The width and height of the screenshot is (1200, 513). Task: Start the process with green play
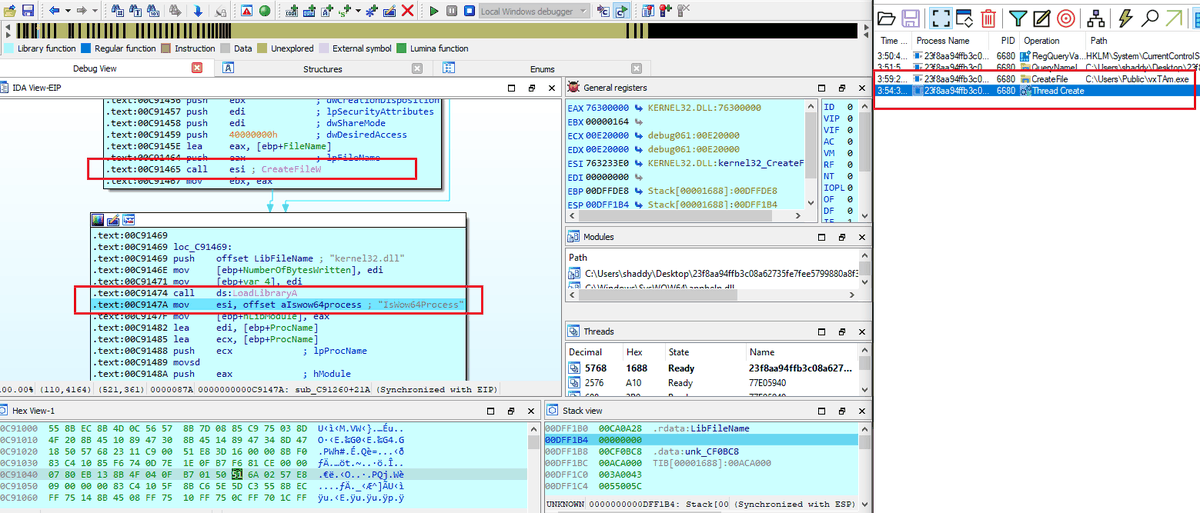433,10
